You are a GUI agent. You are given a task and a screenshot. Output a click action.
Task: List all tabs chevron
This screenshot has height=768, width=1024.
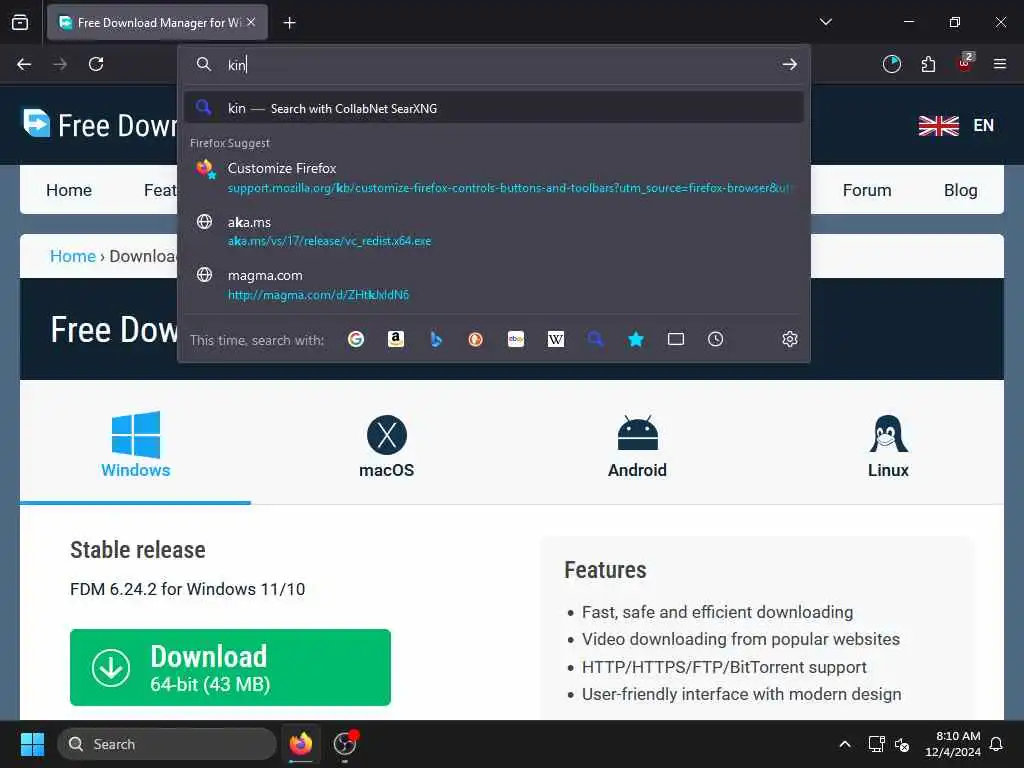coord(825,22)
